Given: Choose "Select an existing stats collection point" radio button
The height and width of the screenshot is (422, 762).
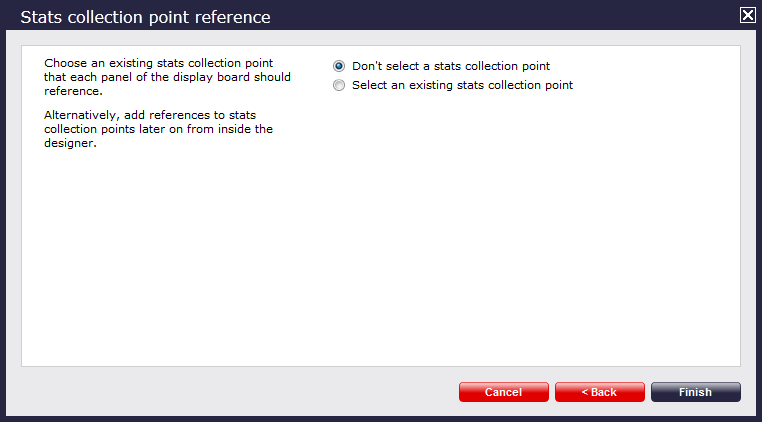Looking at the screenshot, I should tap(339, 85).
